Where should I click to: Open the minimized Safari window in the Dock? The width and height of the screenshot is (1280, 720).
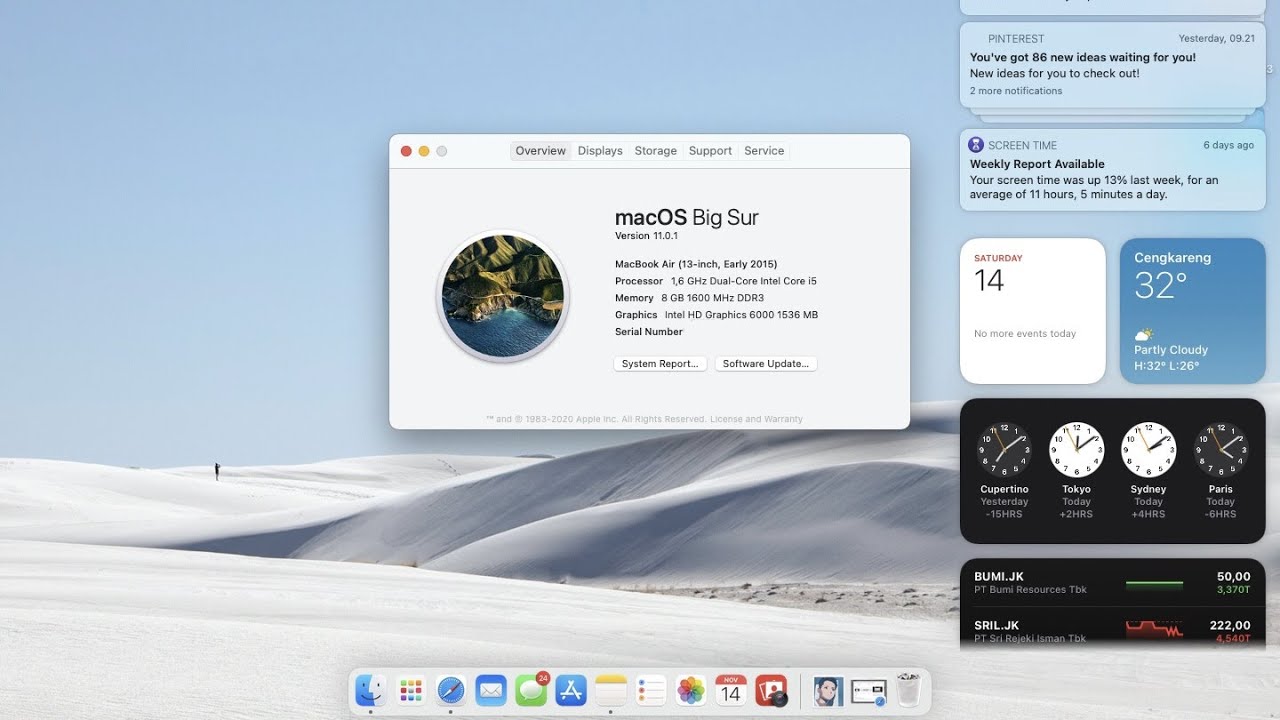(868, 691)
